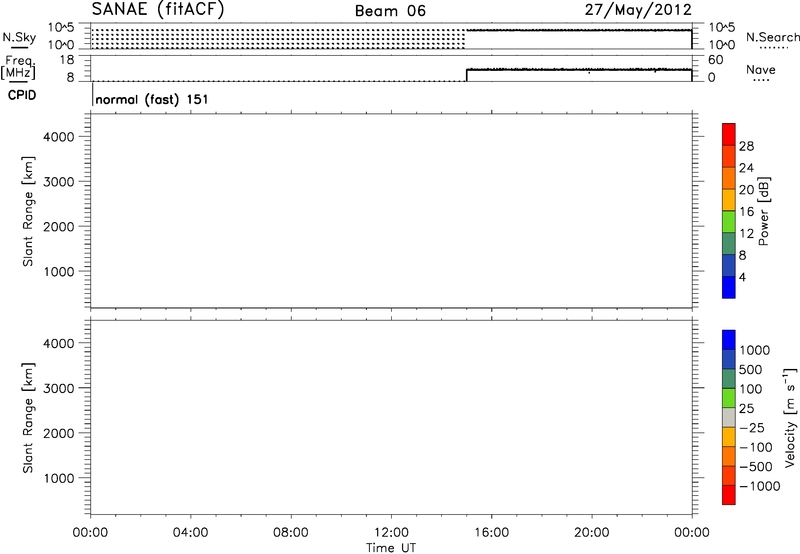Click the '−25' label on Velocity colorbar
Screen dimensions: 800x554
(x=752, y=428)
